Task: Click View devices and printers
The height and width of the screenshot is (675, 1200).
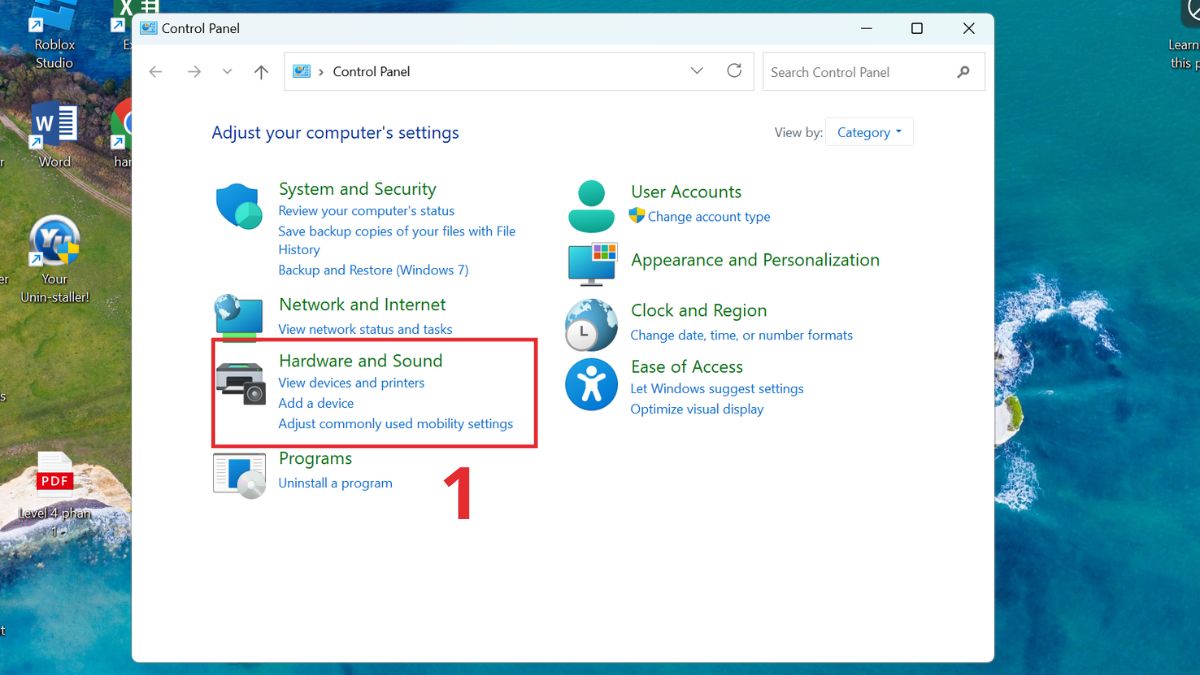Action: (x=351, y=383)
